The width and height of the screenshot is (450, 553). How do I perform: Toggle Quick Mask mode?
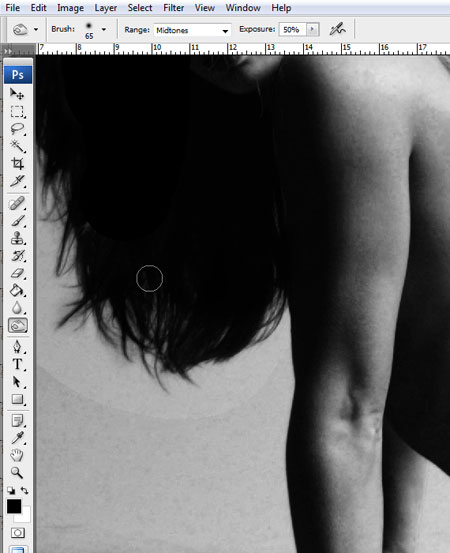18,533
